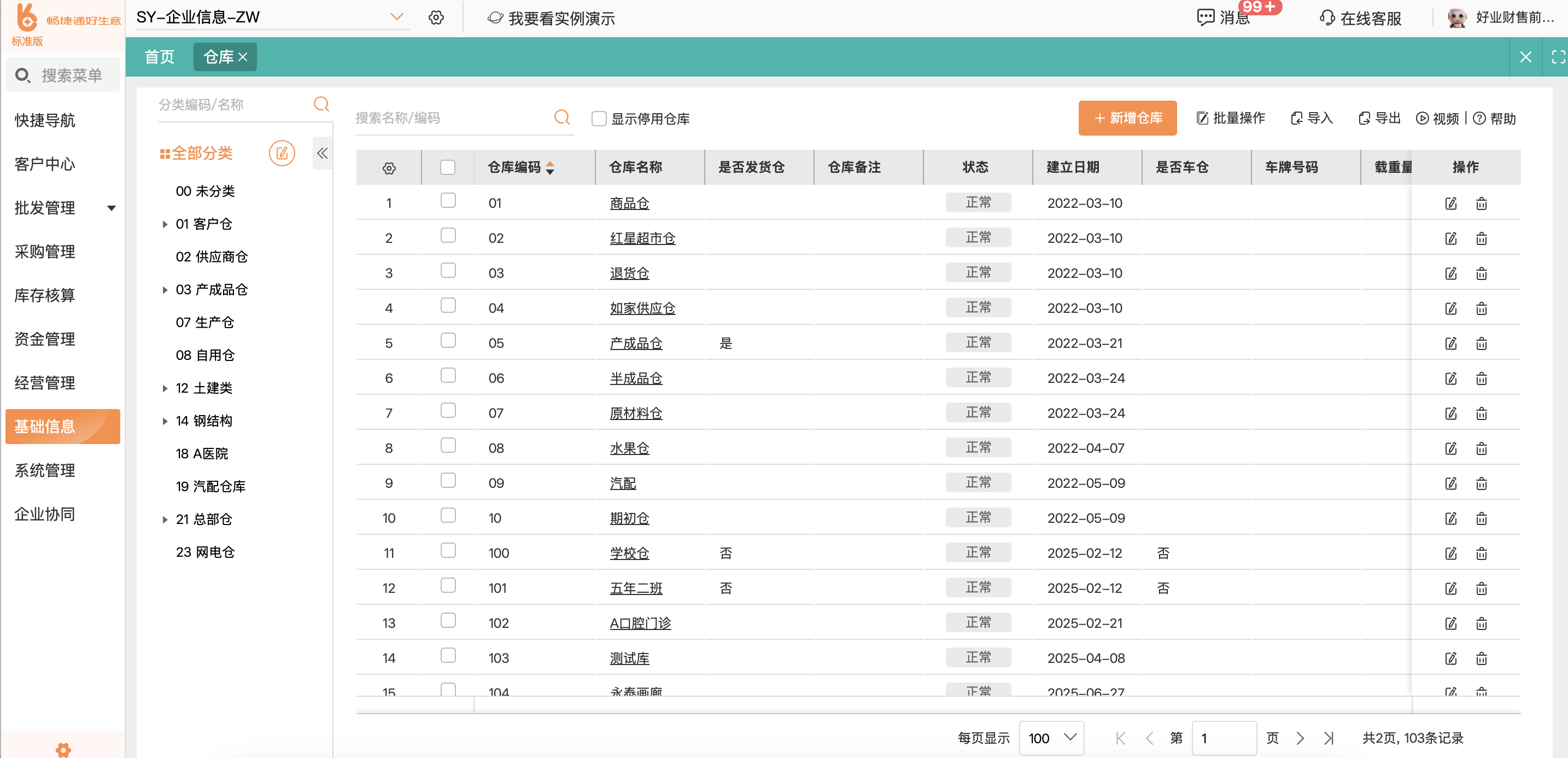
Task: Jump to the last page
Action: 1328,738
